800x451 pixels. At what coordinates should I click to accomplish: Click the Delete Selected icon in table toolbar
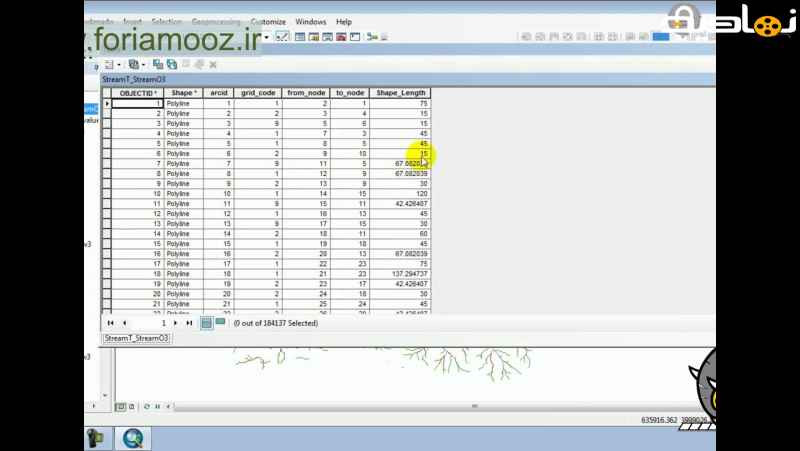click(212, 64)
